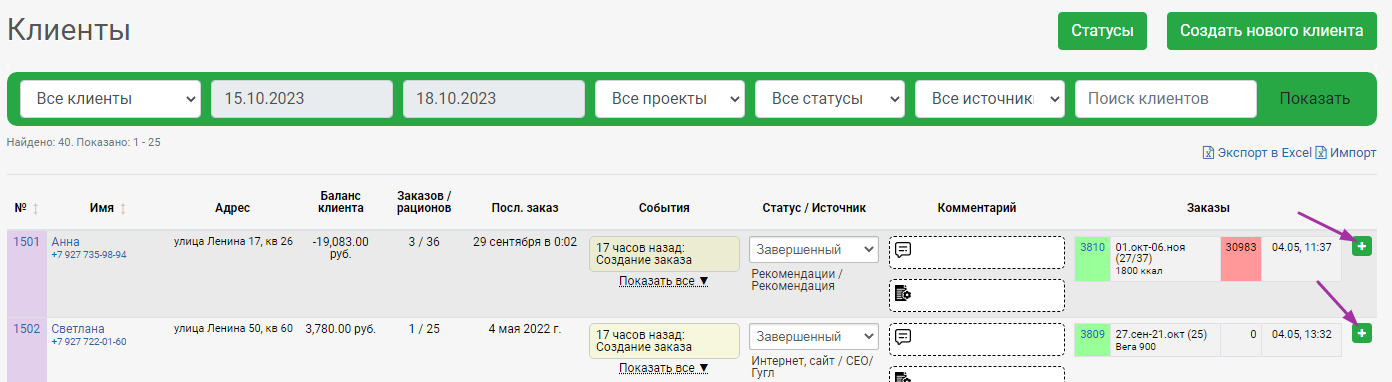The image size is (1392, 382).
Task: Open comment bubble icon in Светлана's row
Action: (903, 336)
